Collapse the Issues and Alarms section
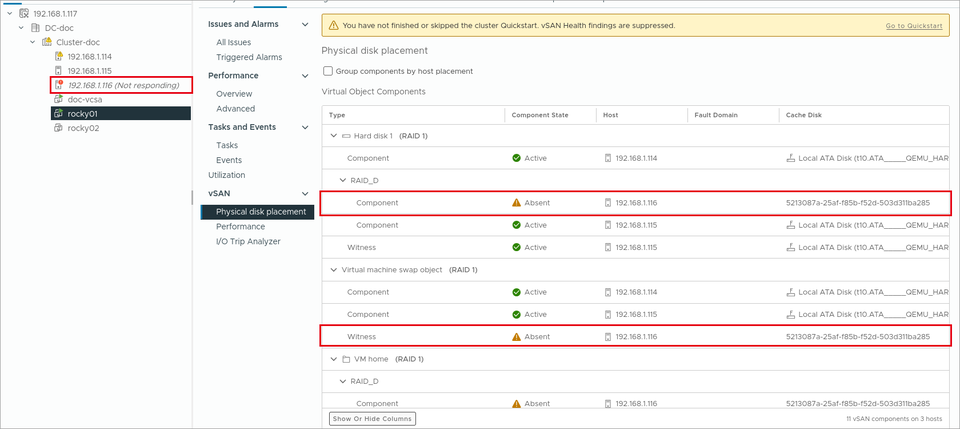Viewport: 960px width, 429px height. point(305,24)
